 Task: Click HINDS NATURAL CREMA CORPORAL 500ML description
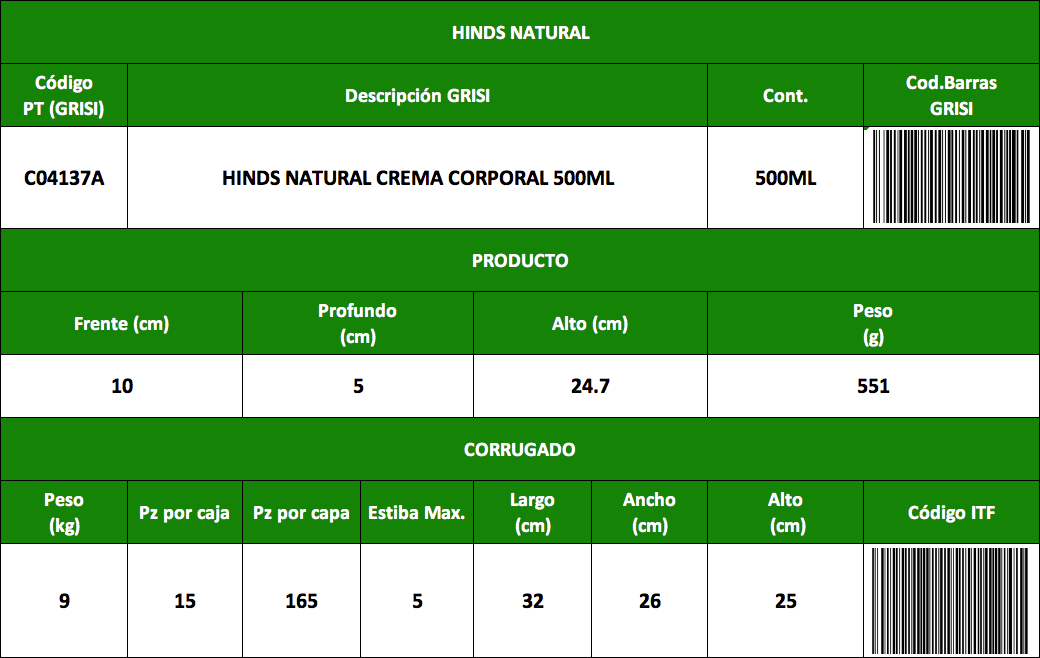[418, 178]
